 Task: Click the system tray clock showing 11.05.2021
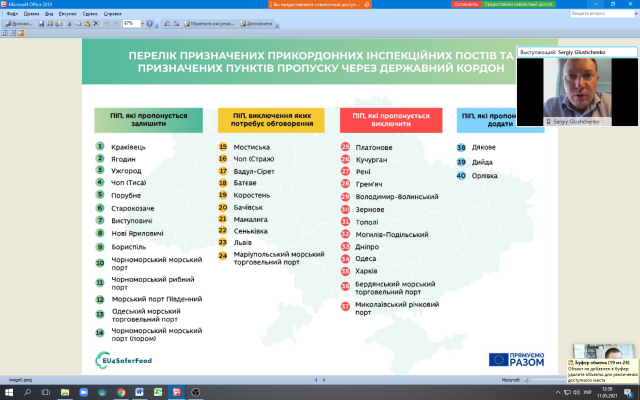pyautogui.click(x=607, y=393)
